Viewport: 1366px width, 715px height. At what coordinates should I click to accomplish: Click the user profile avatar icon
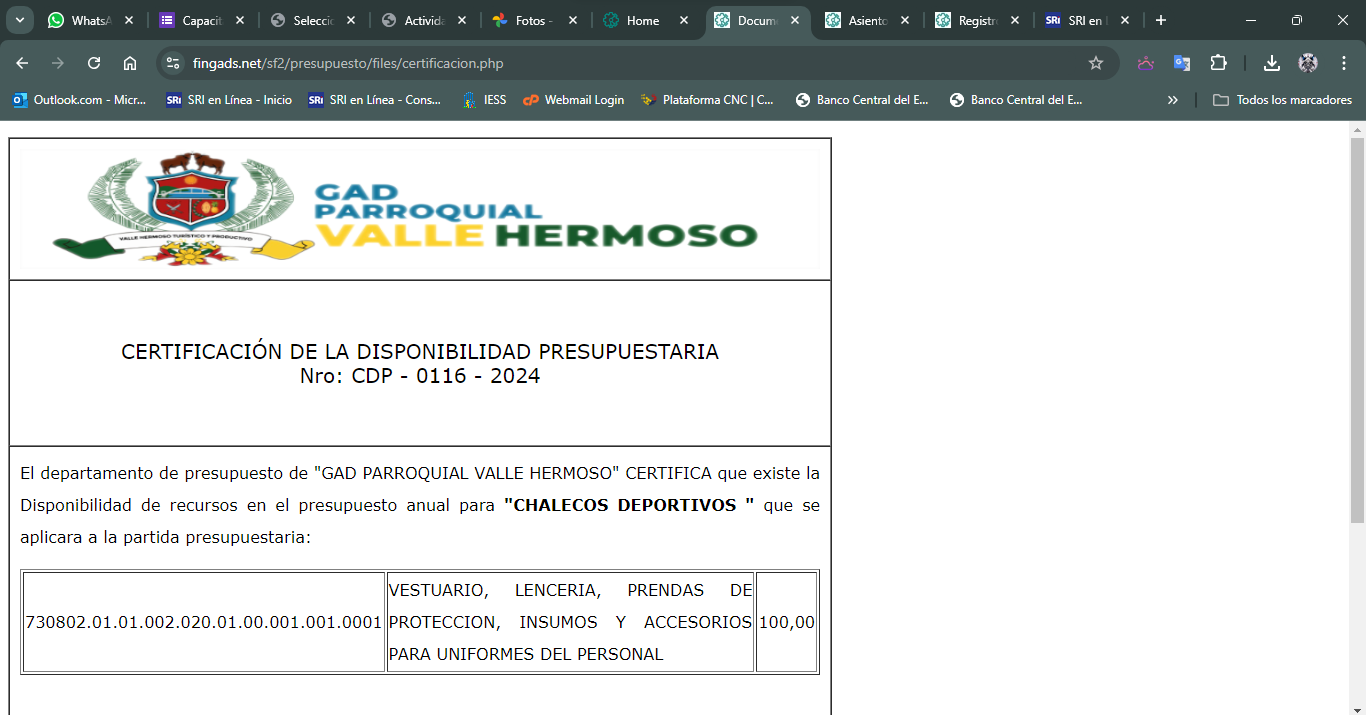(1308, 63)
